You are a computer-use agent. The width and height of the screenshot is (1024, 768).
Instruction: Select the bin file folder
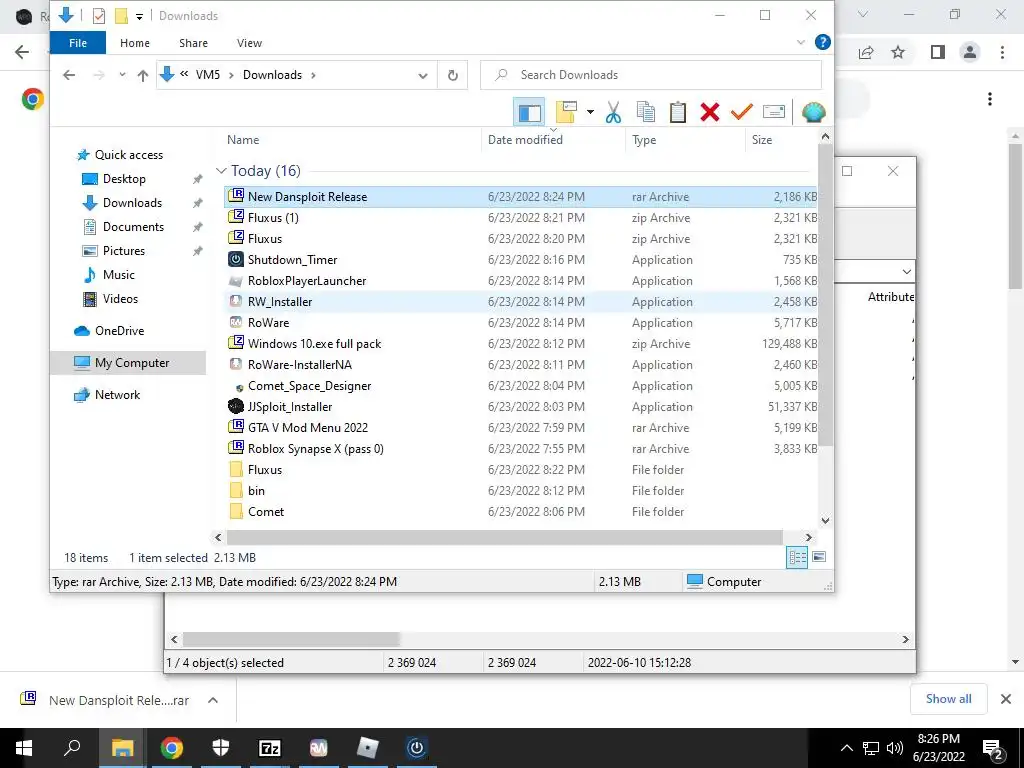520,490
